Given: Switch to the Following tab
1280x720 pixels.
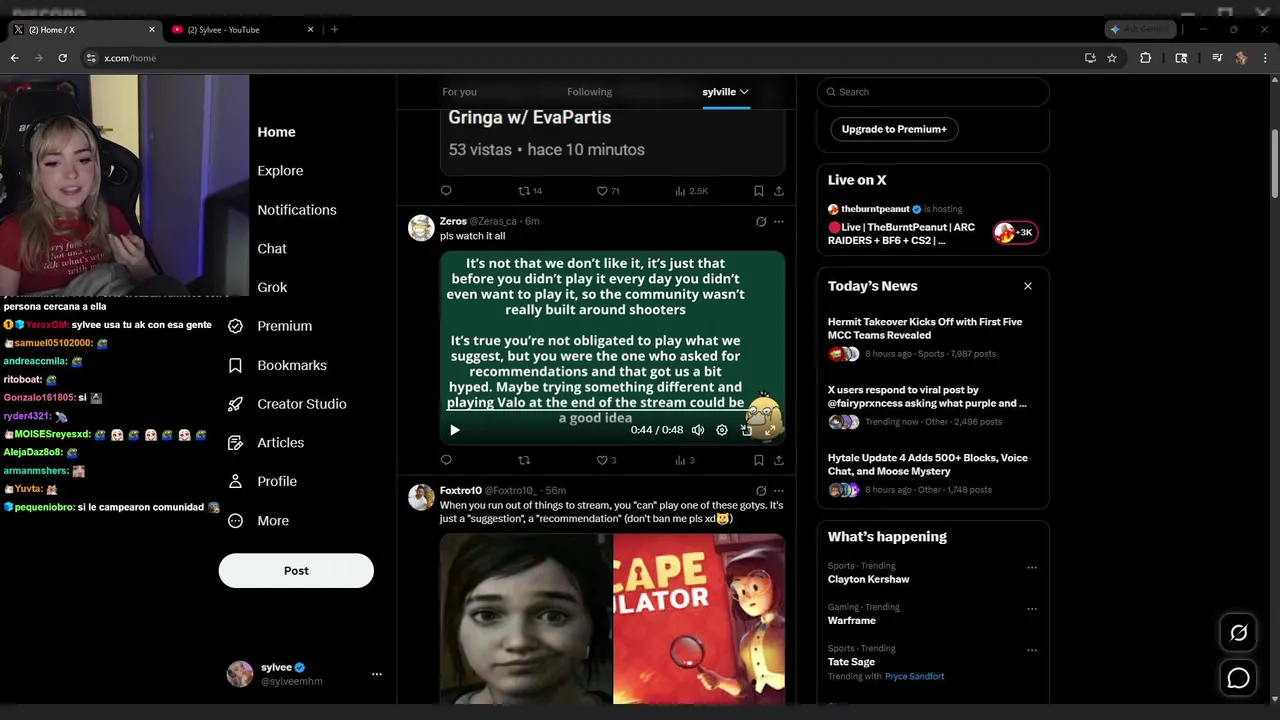Looking at the screenshot, I should (589, 92).
